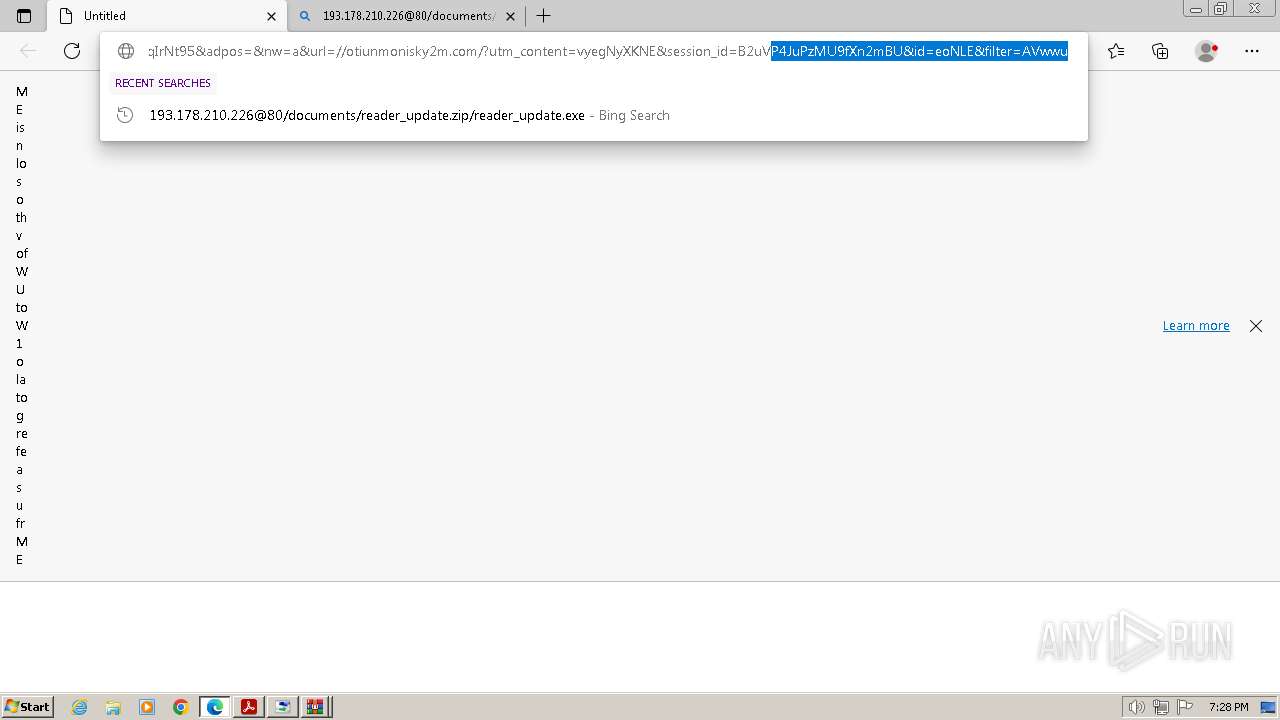Open the tab actions menu icon
This screenshot has width=1280, height=720.
point(24,16)
